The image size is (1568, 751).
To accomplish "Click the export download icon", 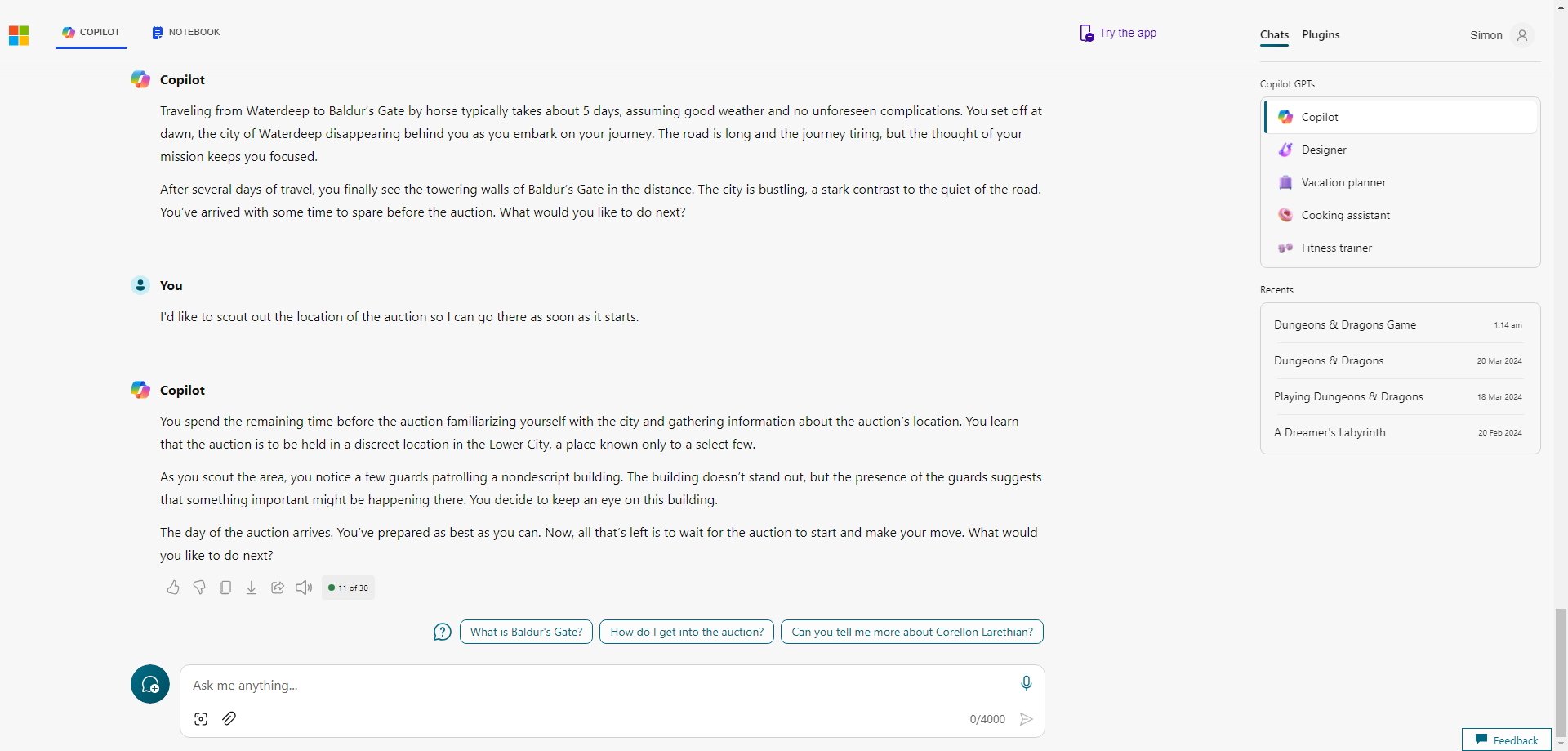I will point(252,588).
